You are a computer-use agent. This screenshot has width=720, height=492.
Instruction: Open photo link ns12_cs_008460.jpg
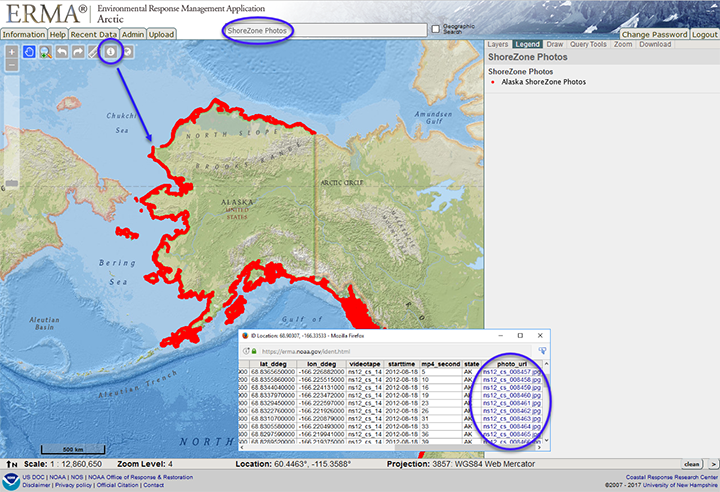point(512,395)
